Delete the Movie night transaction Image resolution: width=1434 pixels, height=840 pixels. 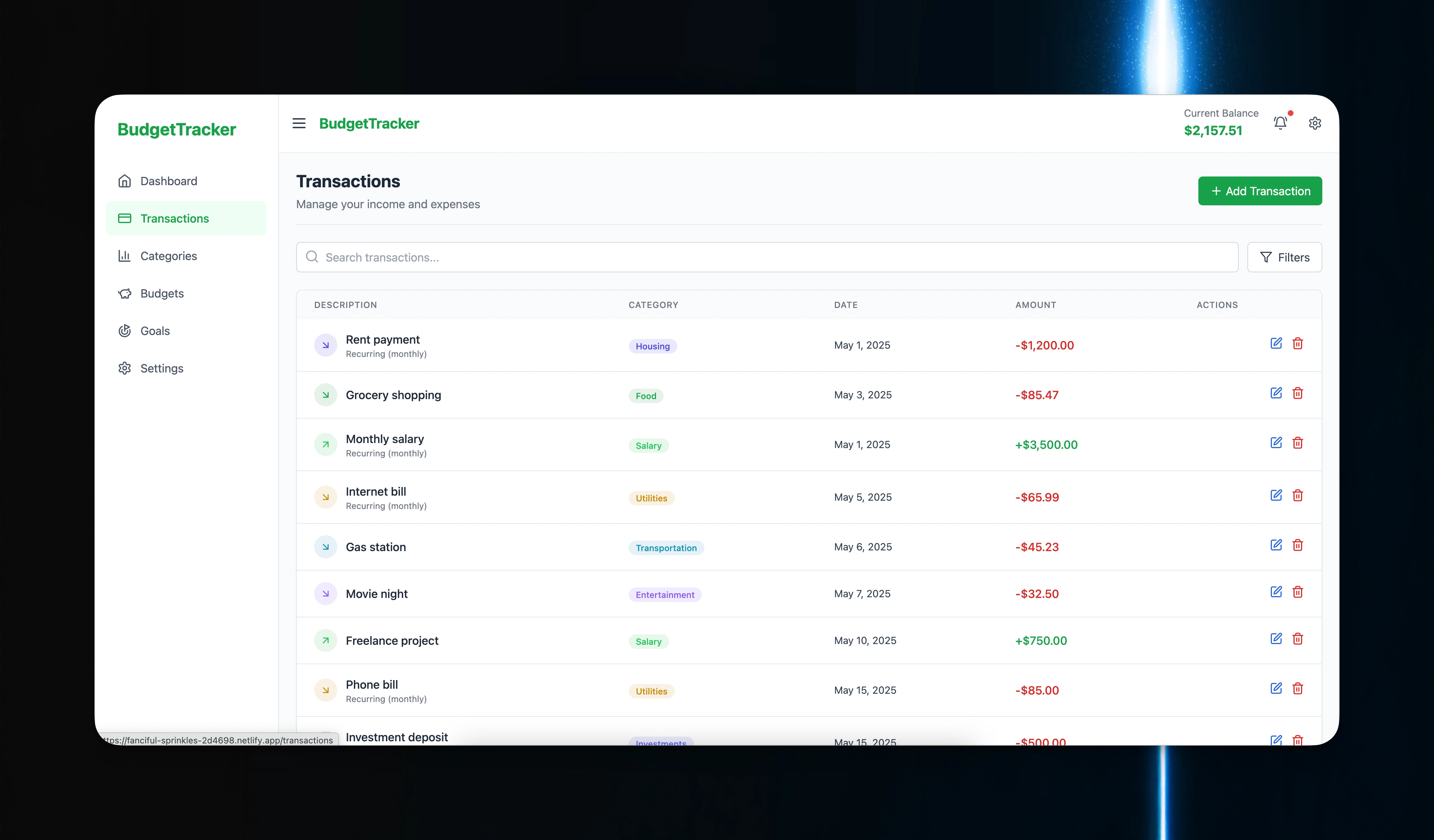coord(1297,591)
